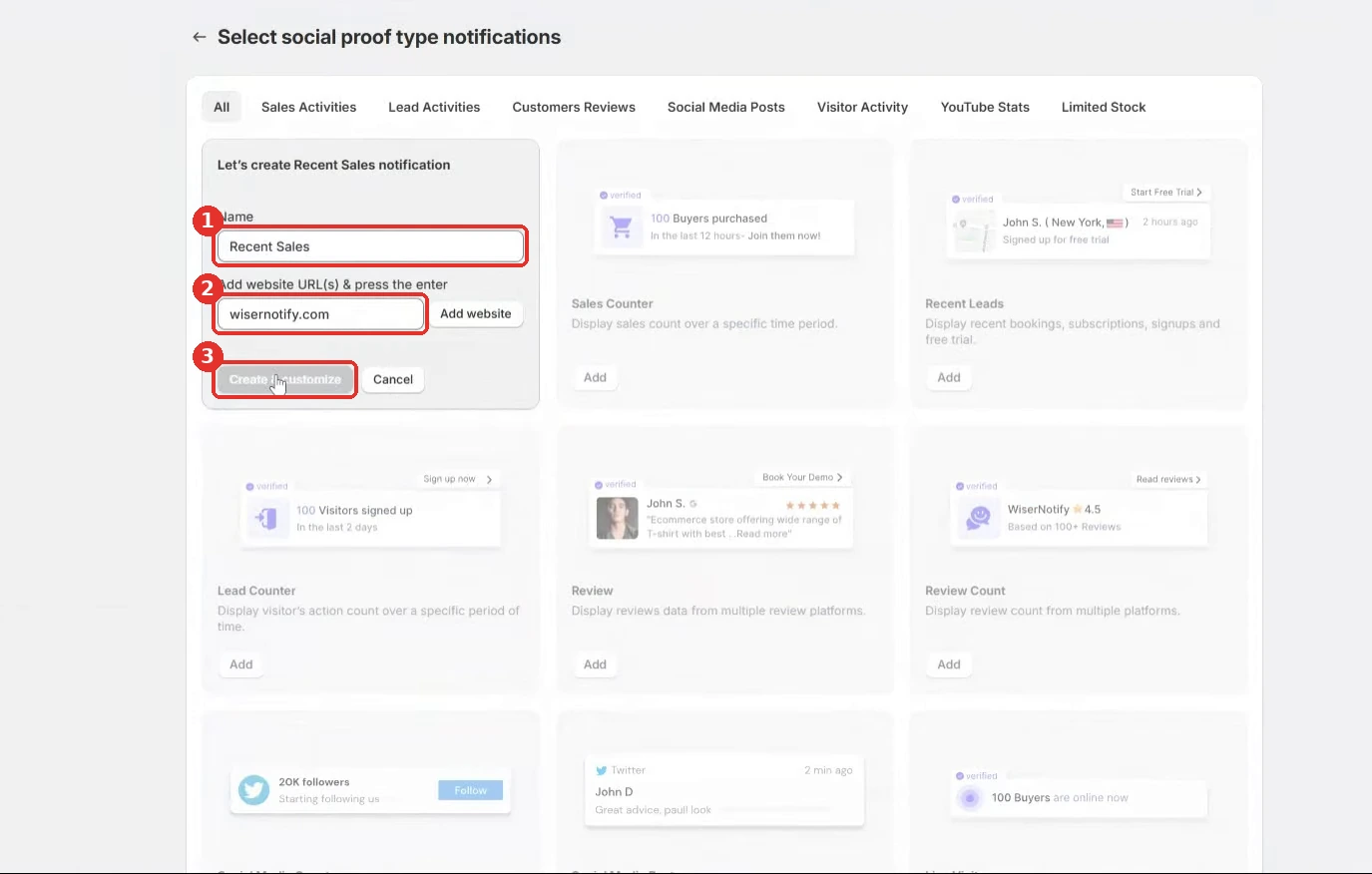This screenshot has height=874, width=1372.
Task: Click the Twitter bird icon in followers preview
Action: tap(253, 790)
